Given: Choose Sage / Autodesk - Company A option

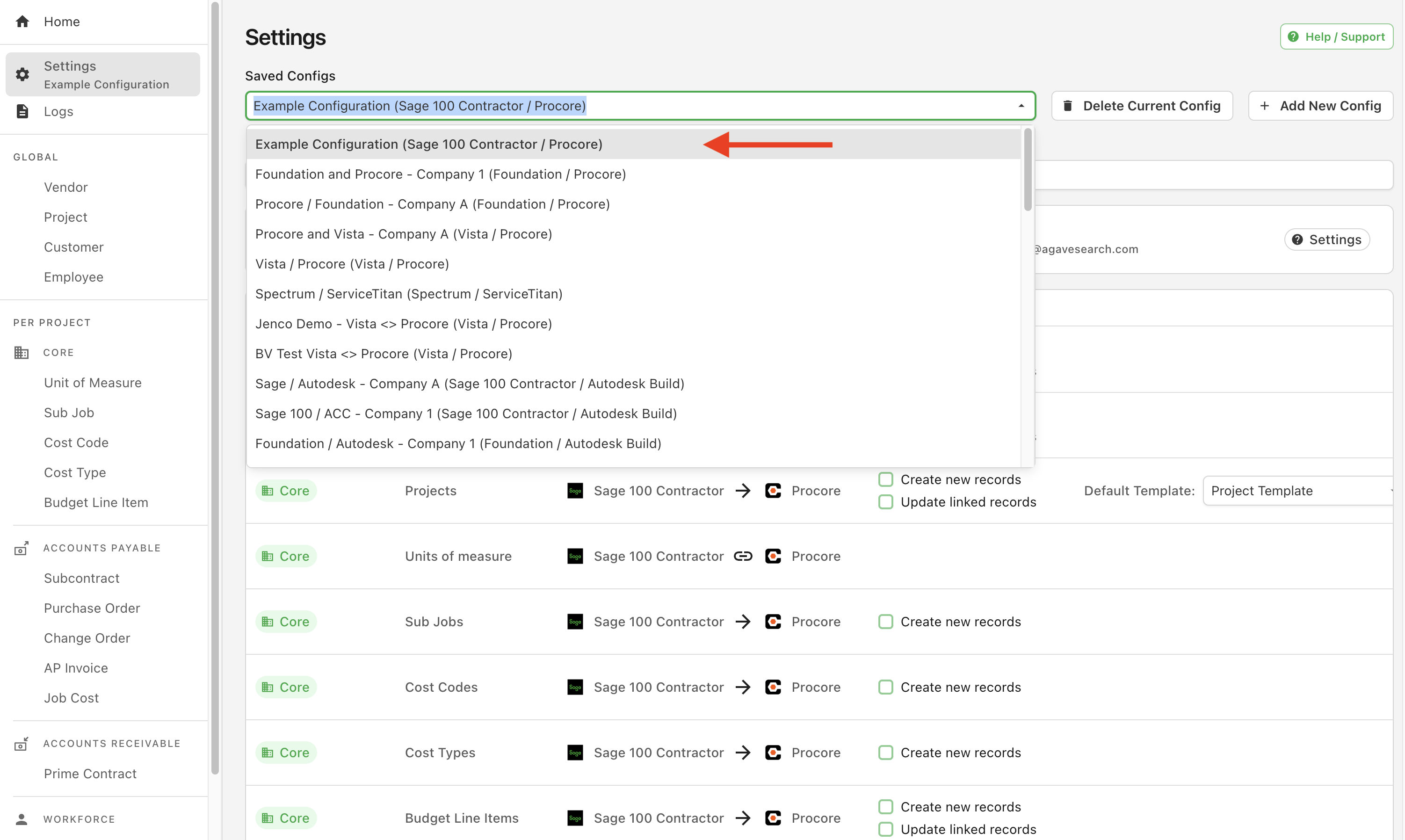Looking at the screenshot, I should click(x=633, y=384).
